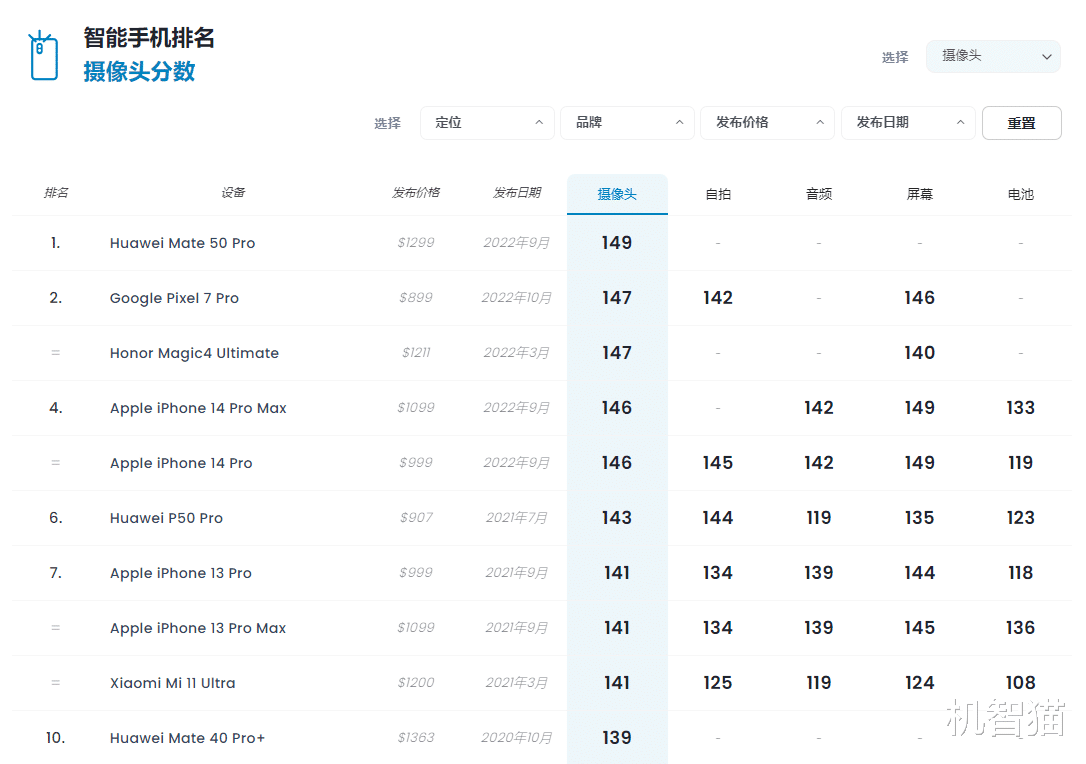Click Xiaomi Mi 11 Ultra selfie score 125
The image size is (1086, 764).
click(x=718, y=683)
